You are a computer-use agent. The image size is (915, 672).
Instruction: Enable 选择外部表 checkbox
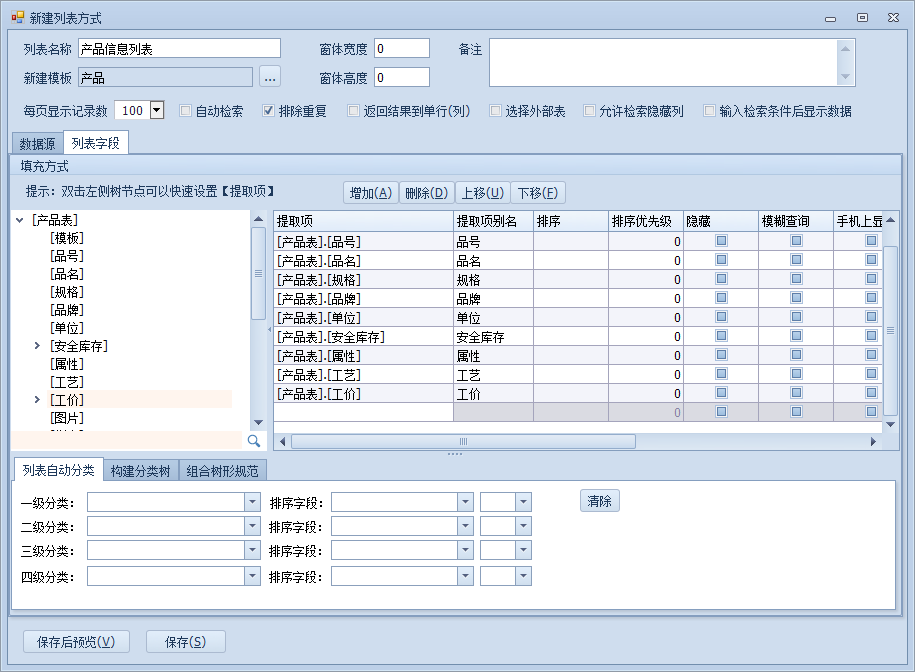coord(495,111)
